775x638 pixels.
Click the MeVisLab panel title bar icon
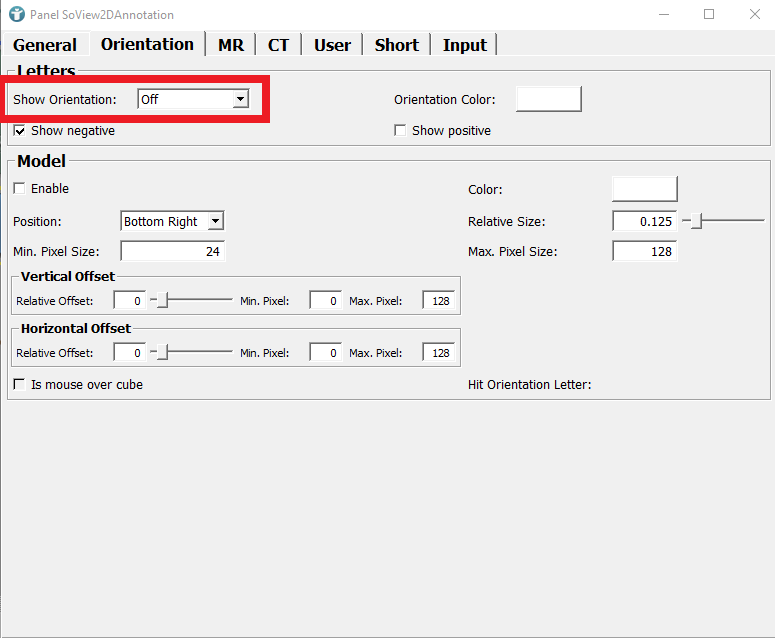point(15,14)
